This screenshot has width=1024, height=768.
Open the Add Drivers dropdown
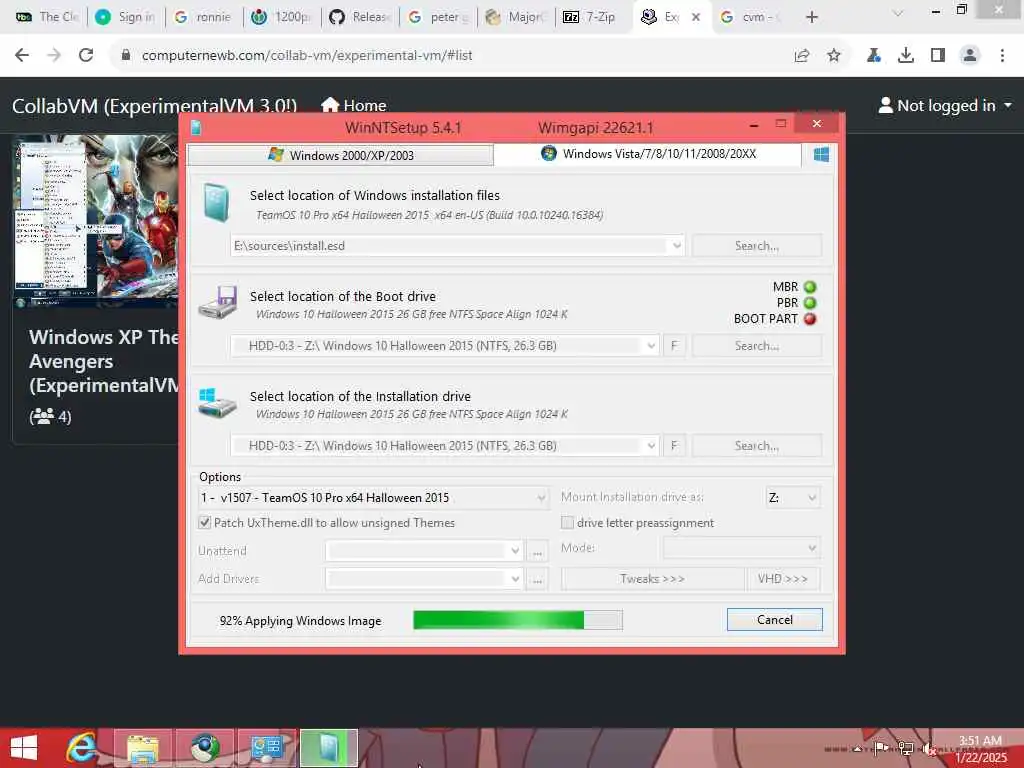click(x=424, y=579)
